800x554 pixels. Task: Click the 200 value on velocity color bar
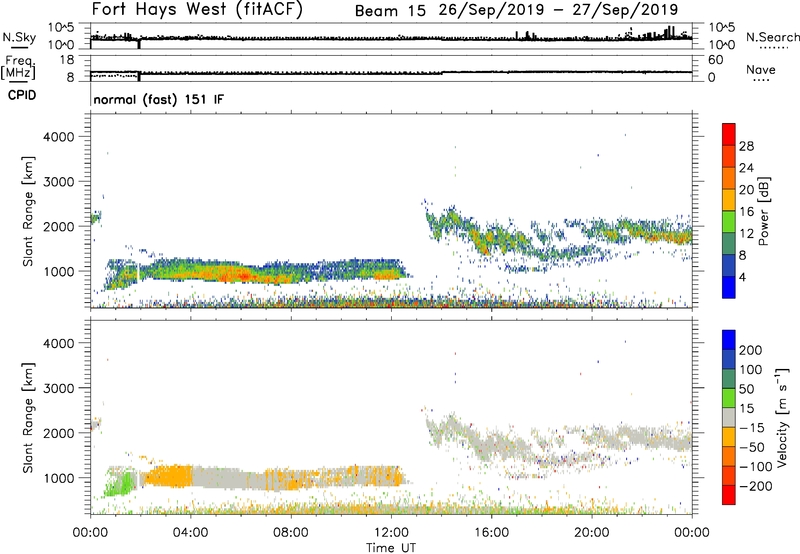pos(751,350)
